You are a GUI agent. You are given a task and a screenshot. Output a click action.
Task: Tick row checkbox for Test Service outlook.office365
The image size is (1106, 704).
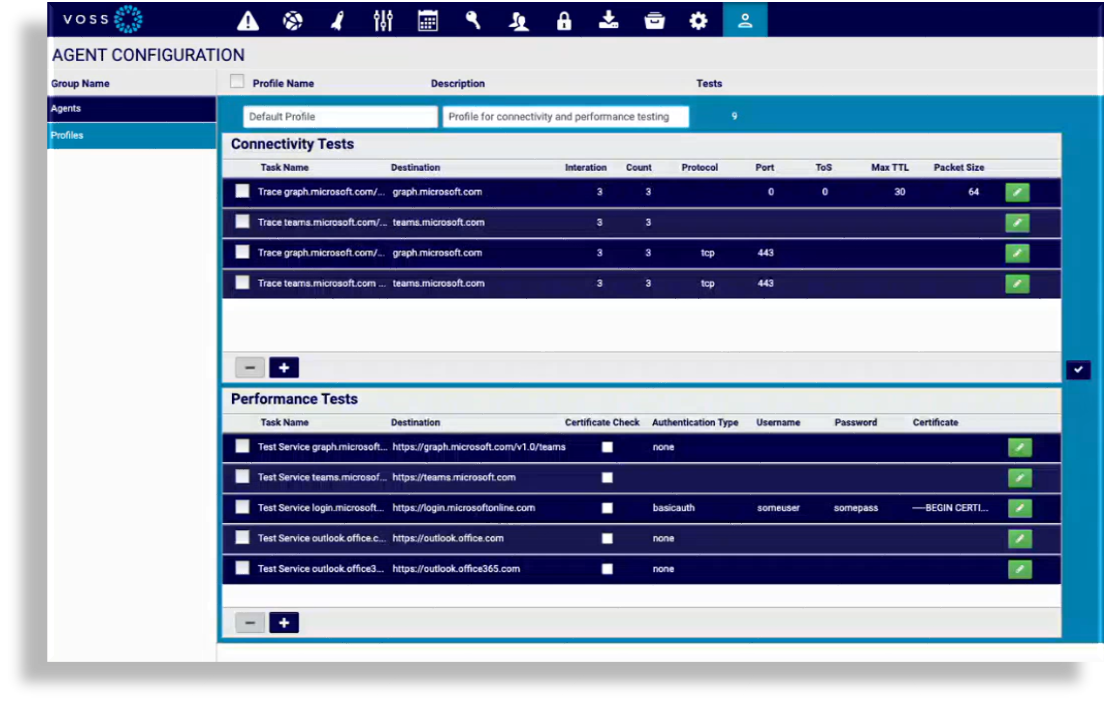pos(242,568)
